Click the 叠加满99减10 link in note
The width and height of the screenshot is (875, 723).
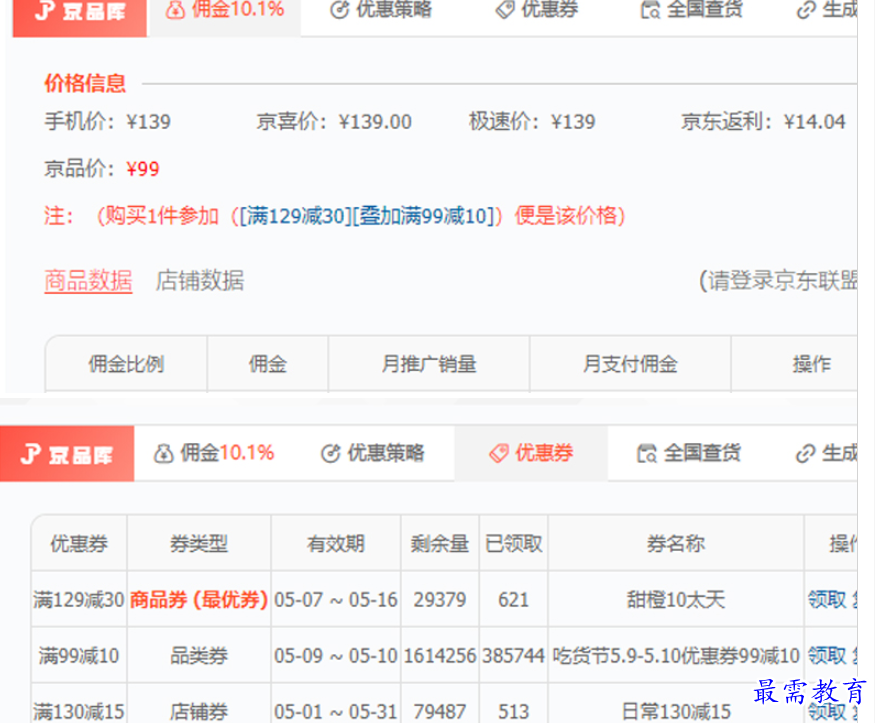tap(424, 216)
